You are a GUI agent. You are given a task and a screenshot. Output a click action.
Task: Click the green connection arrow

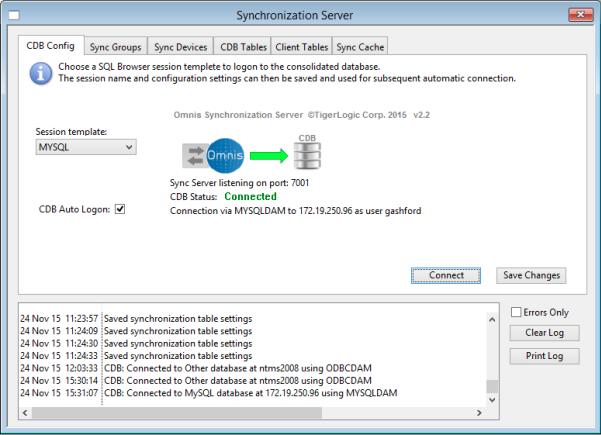pyautogui.click(x=269, y=156)
